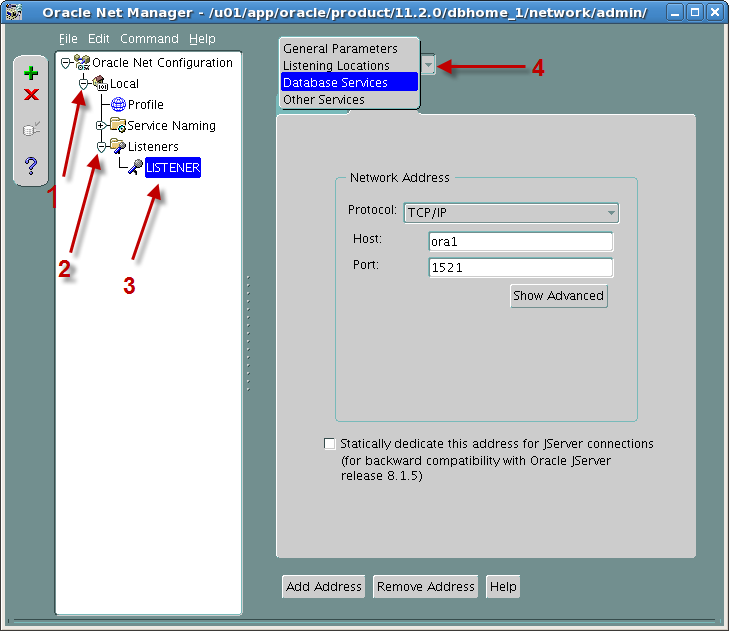The width and height of the screenshot is (729, 631).
Task: Choose Other Services in the list
Action: coord(349,100)
